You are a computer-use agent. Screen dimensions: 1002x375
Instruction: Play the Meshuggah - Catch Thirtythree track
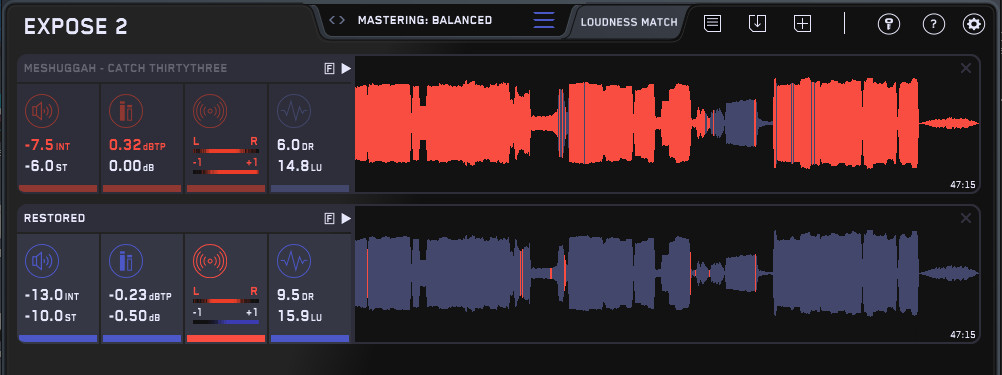[x=346, y=68]
